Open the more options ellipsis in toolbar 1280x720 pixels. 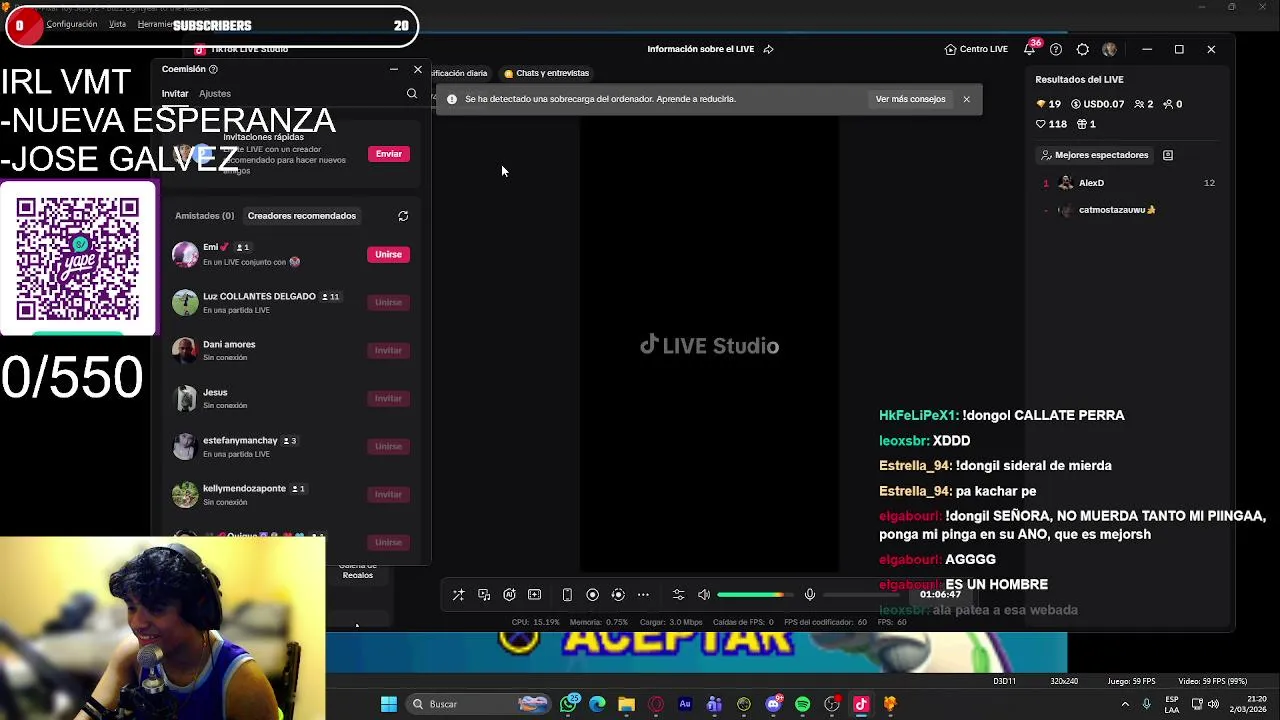click(643, 595)
